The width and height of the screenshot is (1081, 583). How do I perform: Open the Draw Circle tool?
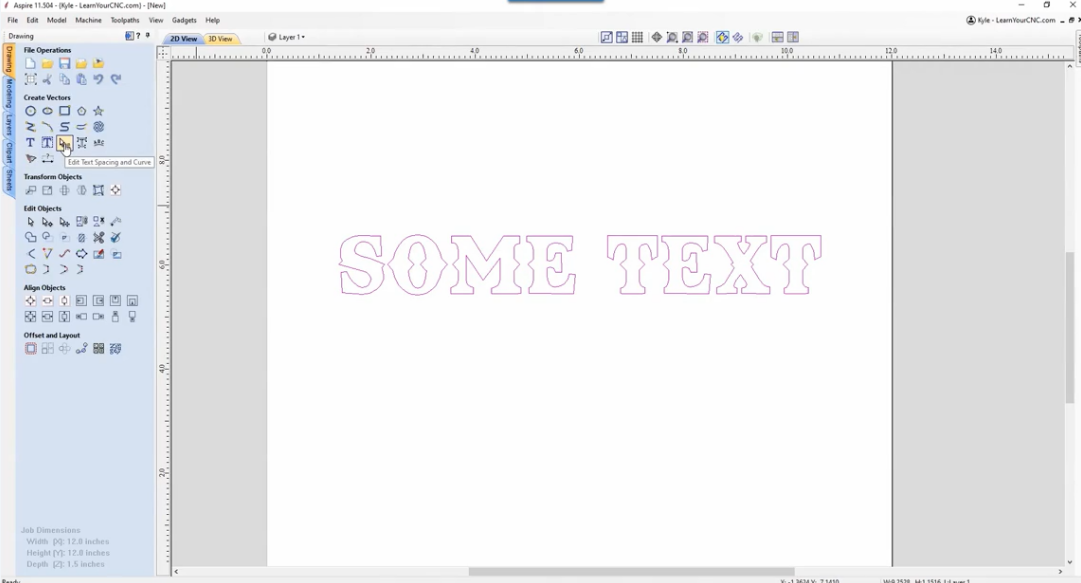(x=30, y=111)
